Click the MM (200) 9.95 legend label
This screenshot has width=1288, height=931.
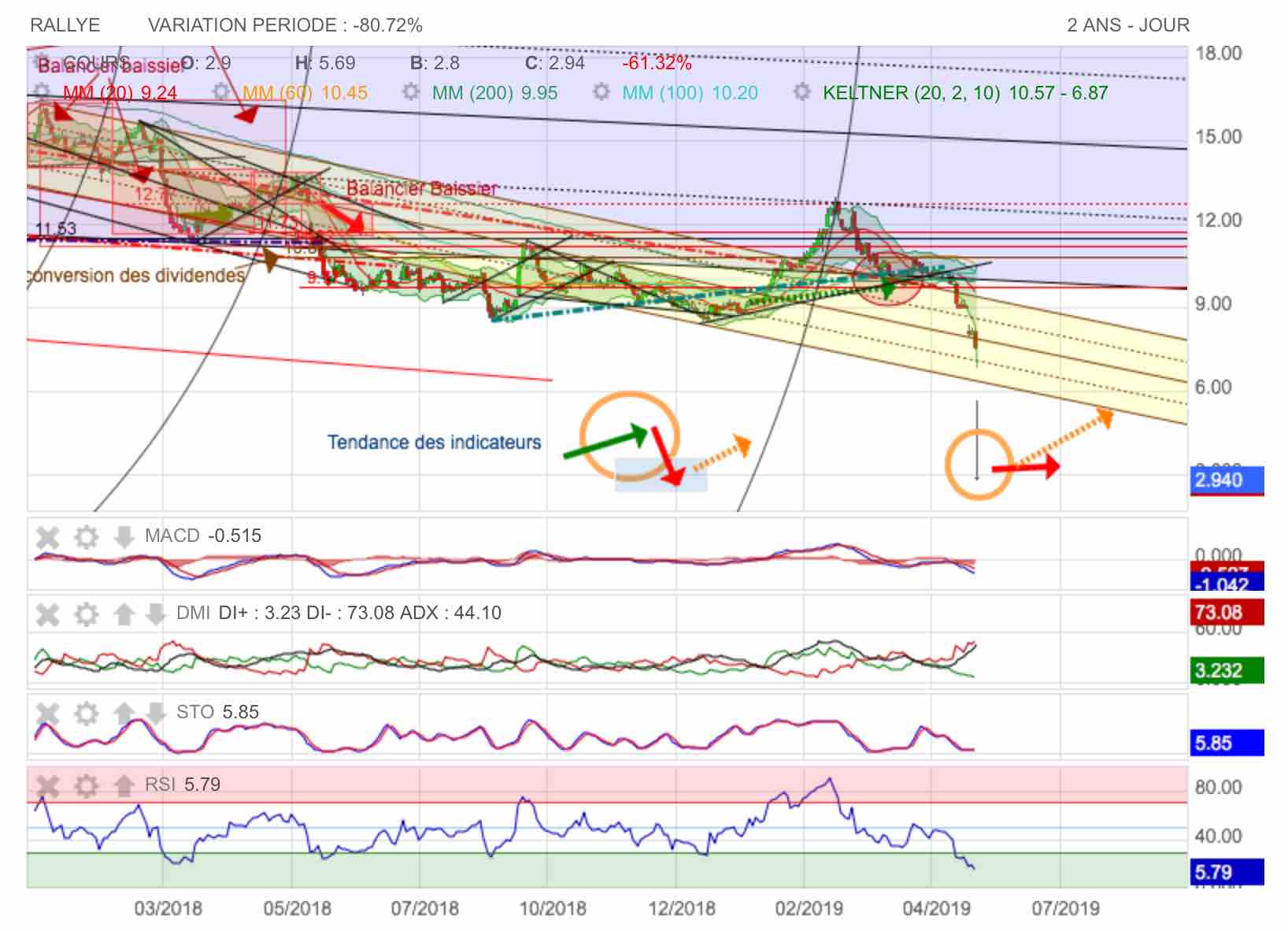[x=494, y=93]
